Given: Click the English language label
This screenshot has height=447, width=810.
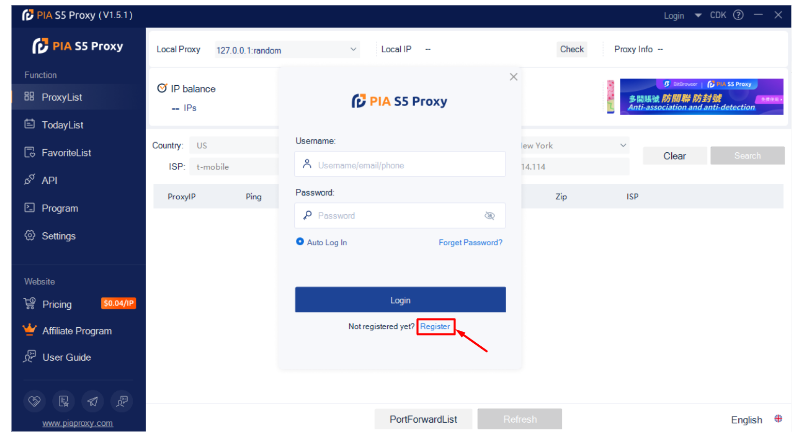Looking at the screenshot, I should (746, 420).
